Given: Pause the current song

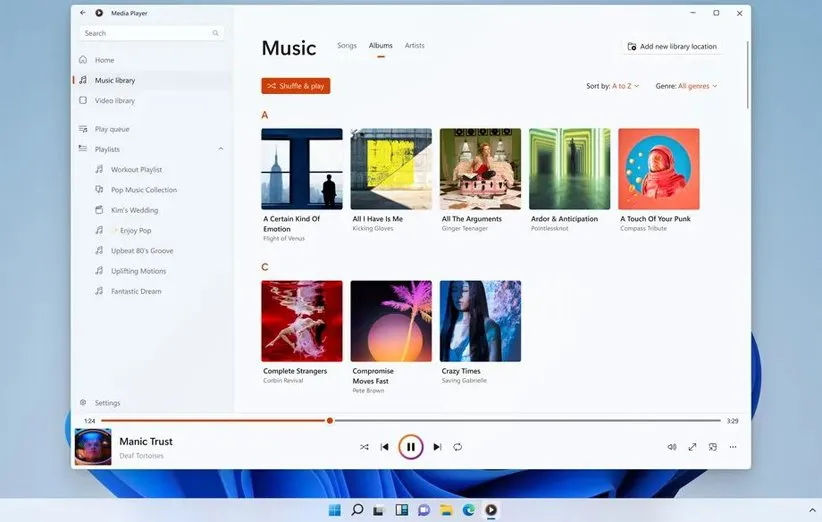Looking at the screenshot, I should point(410,447).
